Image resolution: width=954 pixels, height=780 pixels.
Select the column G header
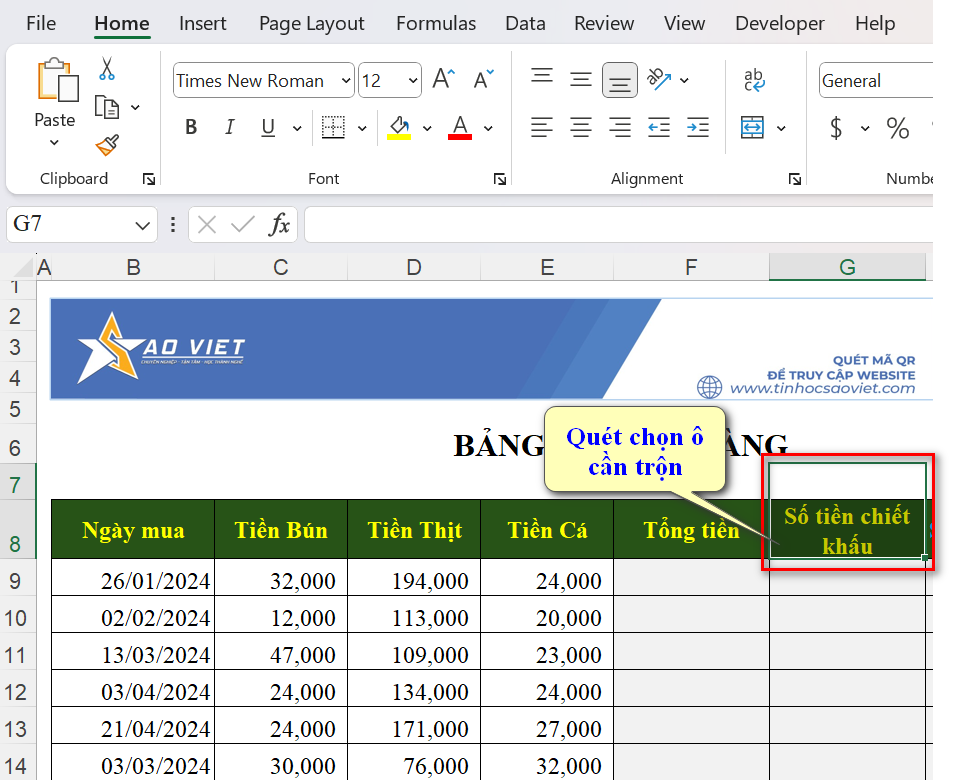847,267
